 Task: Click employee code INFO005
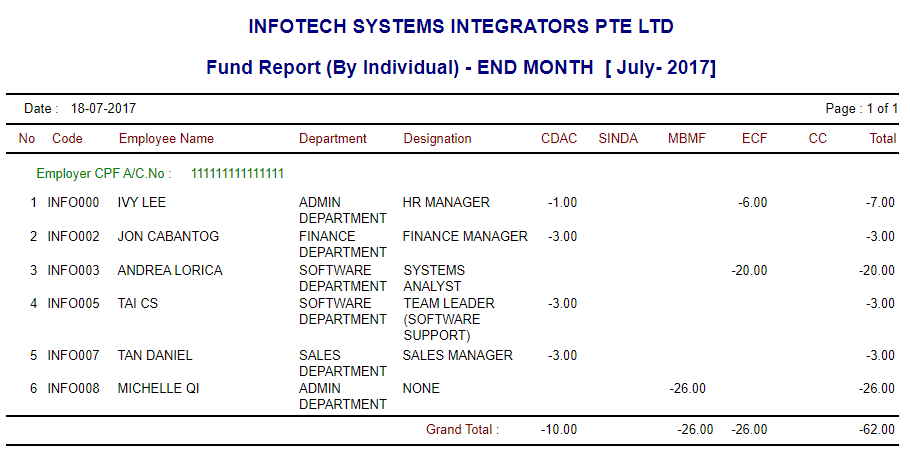(74, 304)
